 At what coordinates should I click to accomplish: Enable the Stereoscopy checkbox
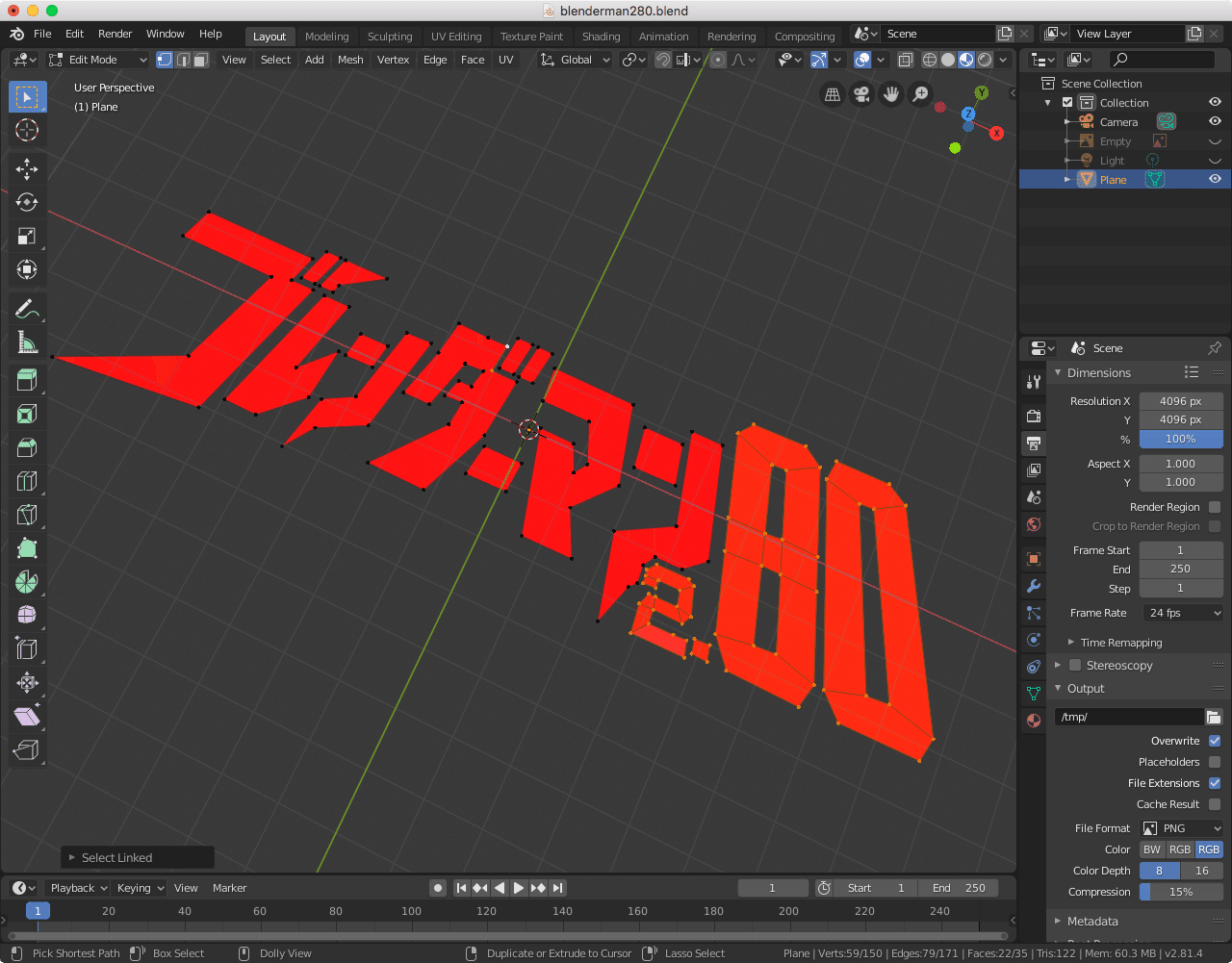tap(1075, 665)
